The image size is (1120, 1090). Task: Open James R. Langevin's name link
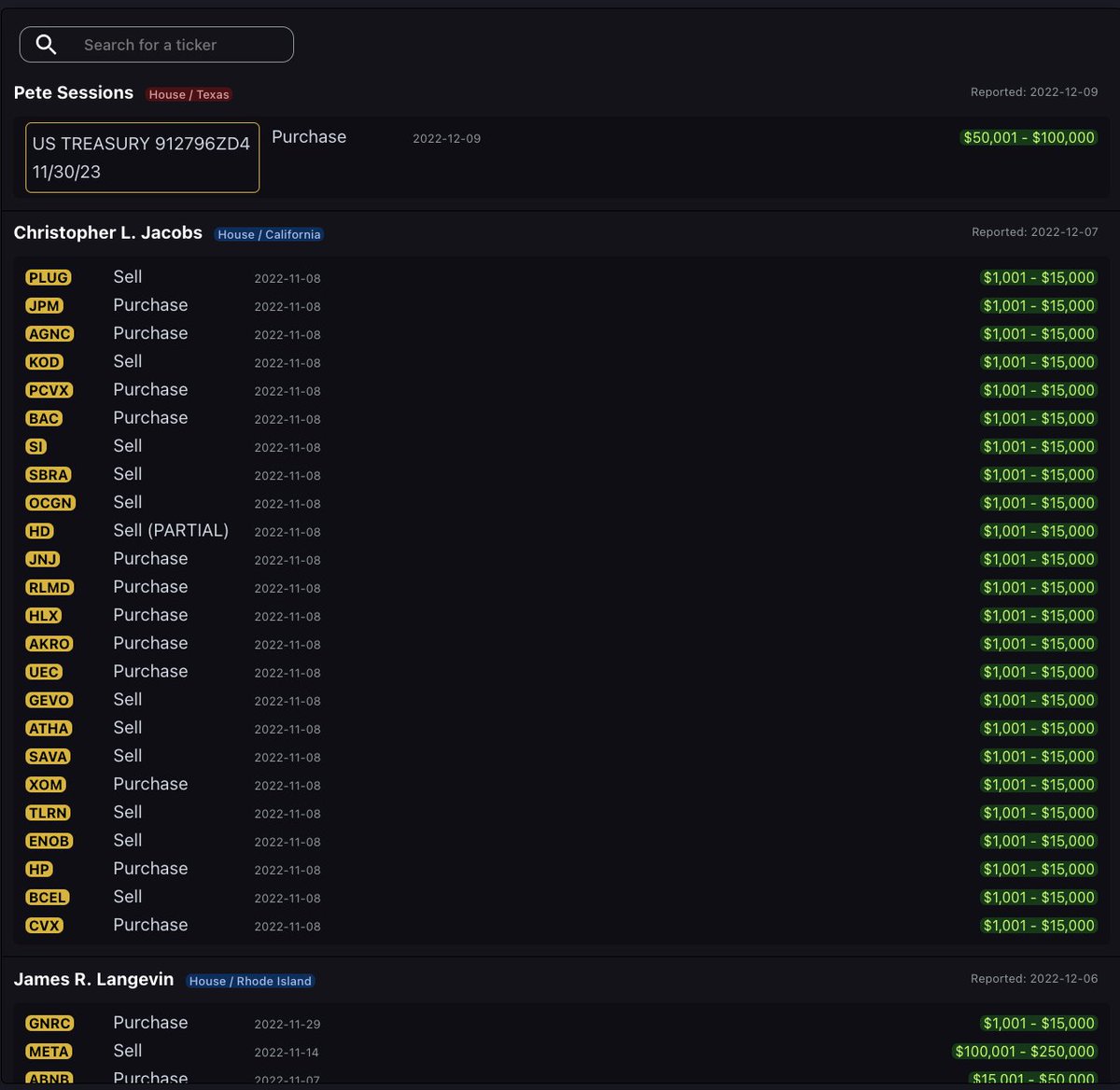[x=93, y=979]
